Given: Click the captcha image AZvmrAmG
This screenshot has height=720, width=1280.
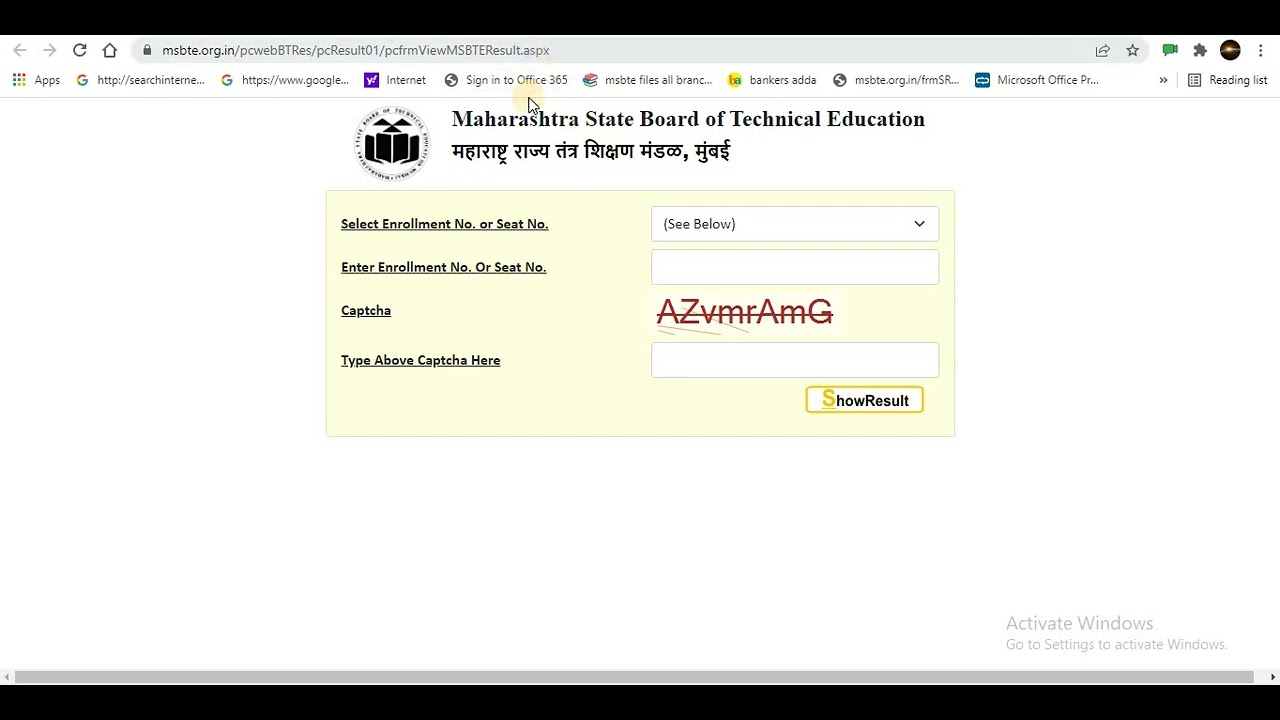Looking at the screenshot, I should pyautogui.click(x=744, y=313).
